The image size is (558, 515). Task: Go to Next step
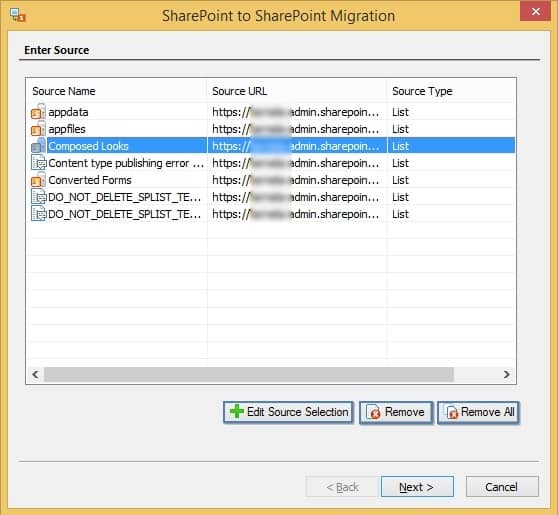417,487
